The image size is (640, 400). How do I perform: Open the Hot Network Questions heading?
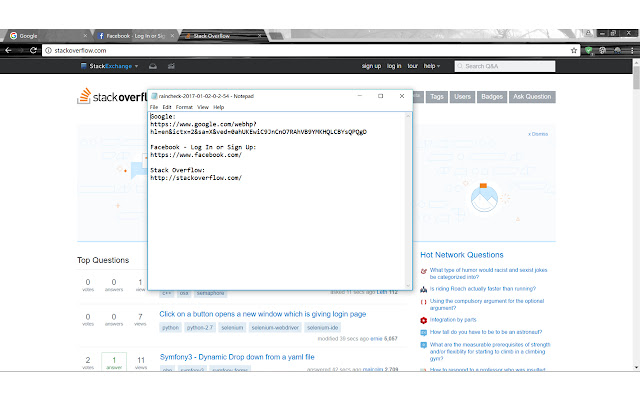click(x=462, y=255)
